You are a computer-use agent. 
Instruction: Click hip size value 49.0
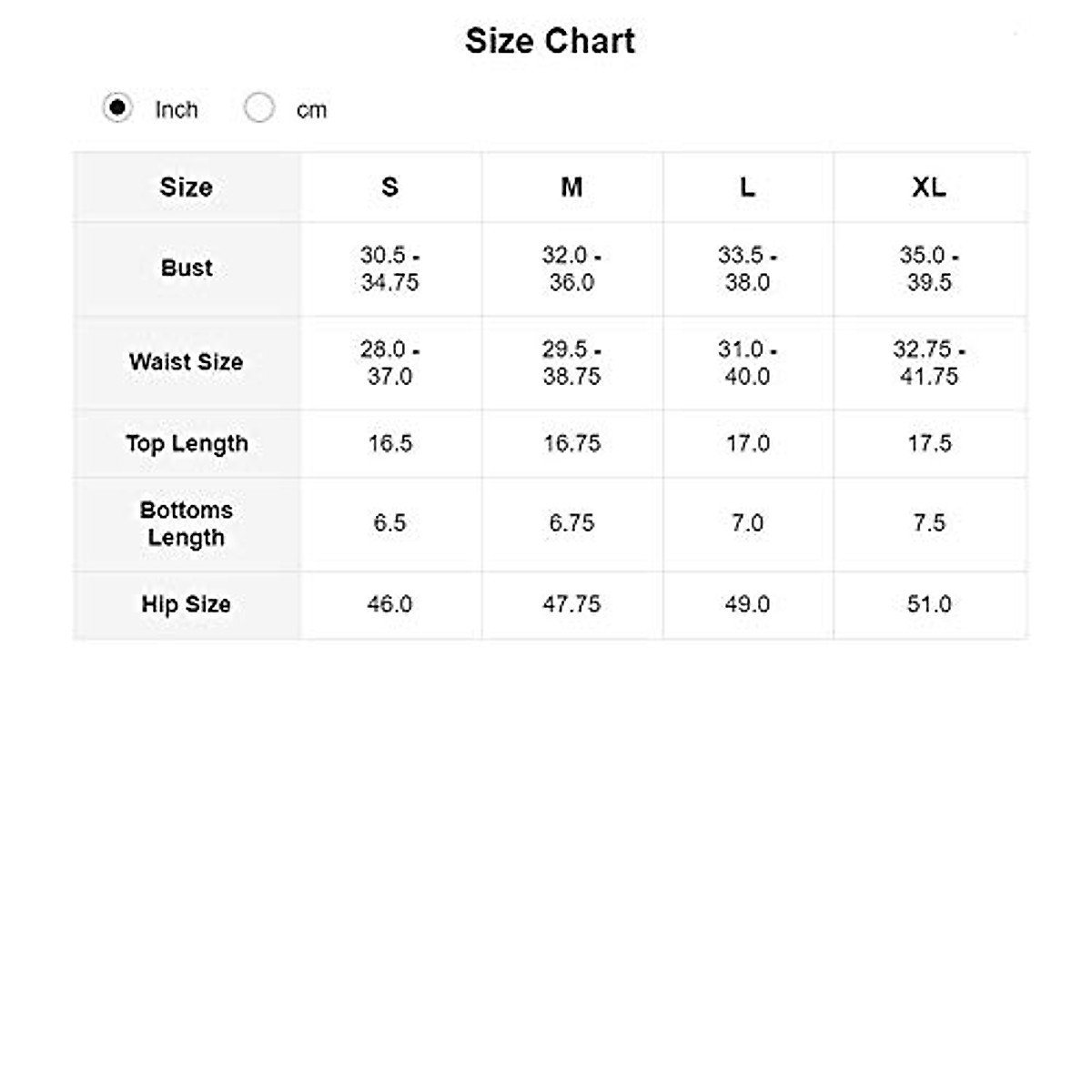[747, 604]
